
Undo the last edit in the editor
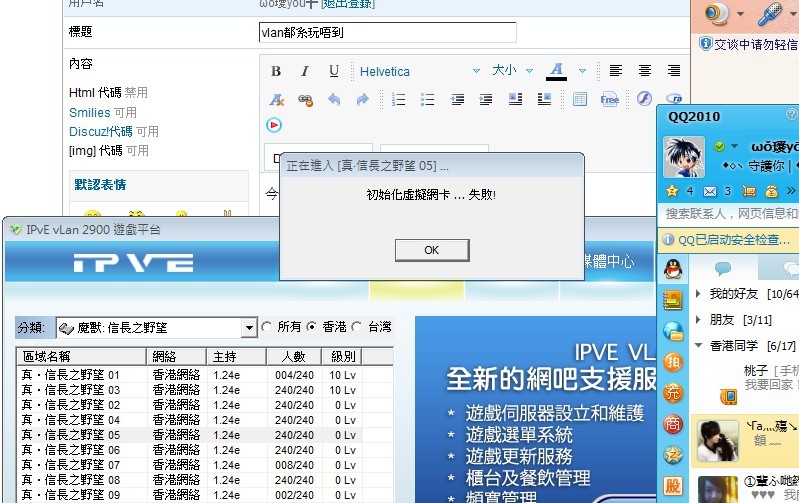334,99
